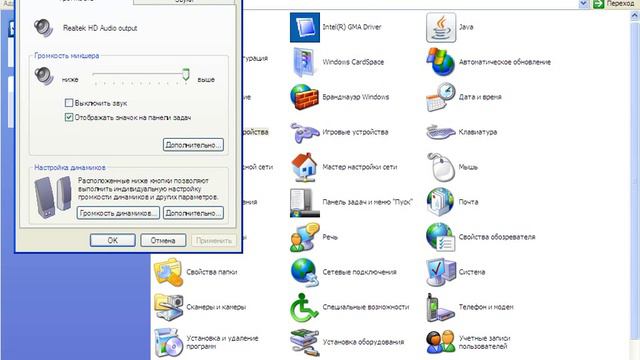The width and height of the screenshot is (640, 360).
Task: Click Дополнительно in the Громкость микшера group
Action: [x=193, y=145]
